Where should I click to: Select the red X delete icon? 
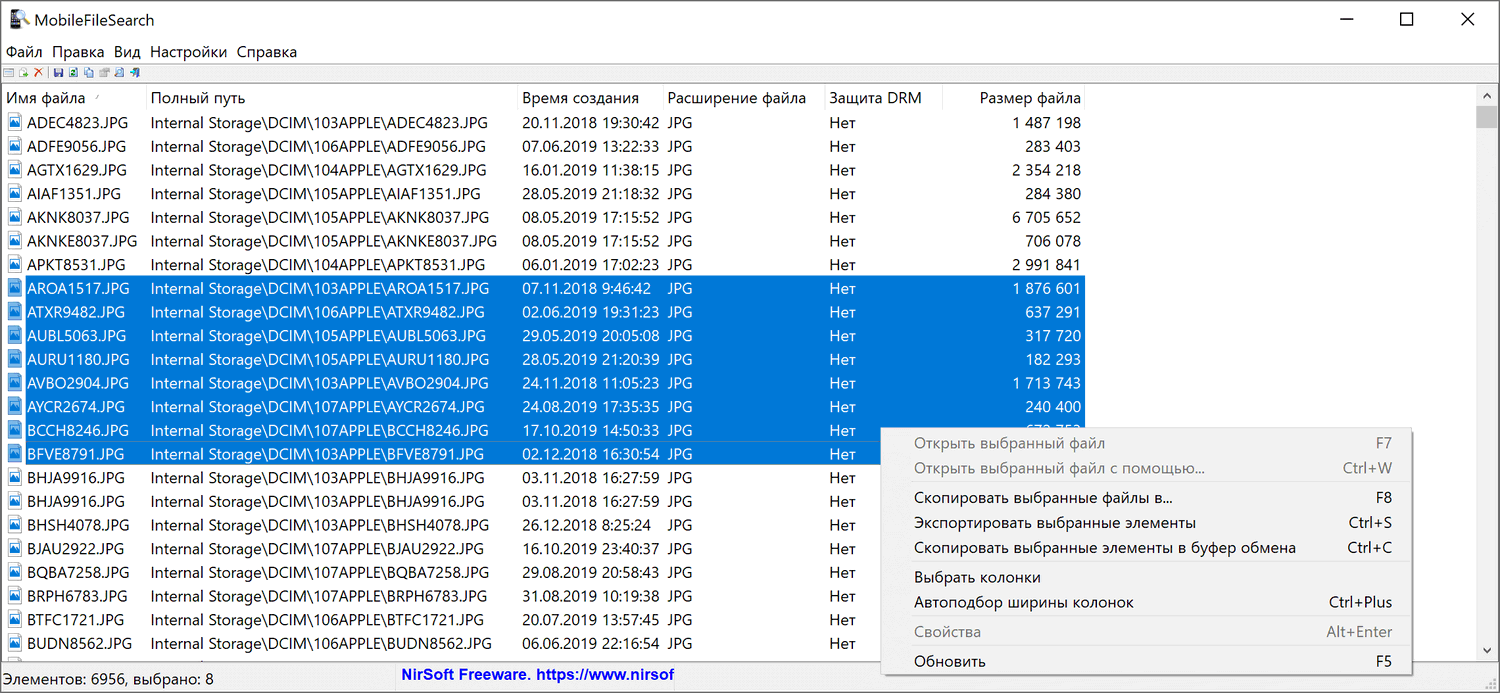point(38,72)
